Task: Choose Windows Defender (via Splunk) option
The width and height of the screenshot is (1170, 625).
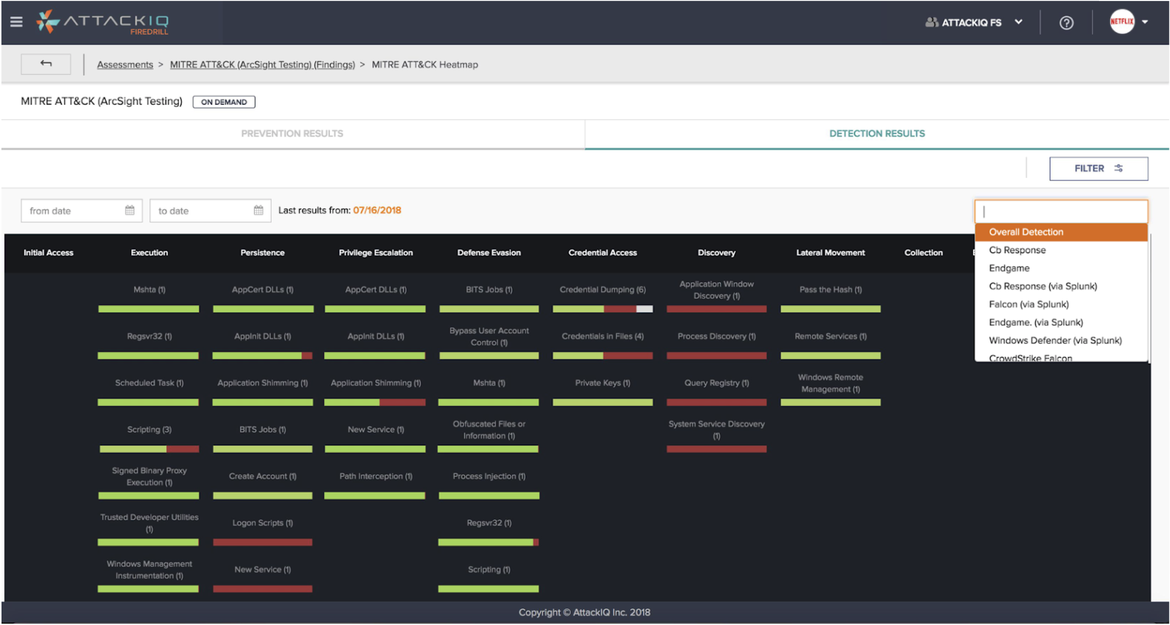Action: pyautogui.click(x=1054, y=340)
